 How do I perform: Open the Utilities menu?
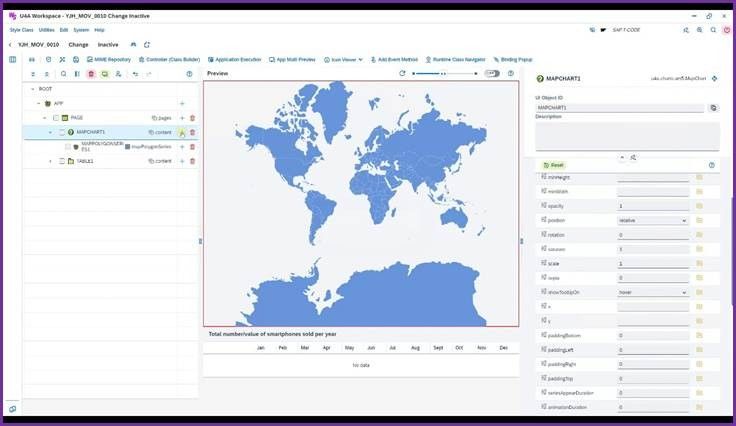coord(46,30)
